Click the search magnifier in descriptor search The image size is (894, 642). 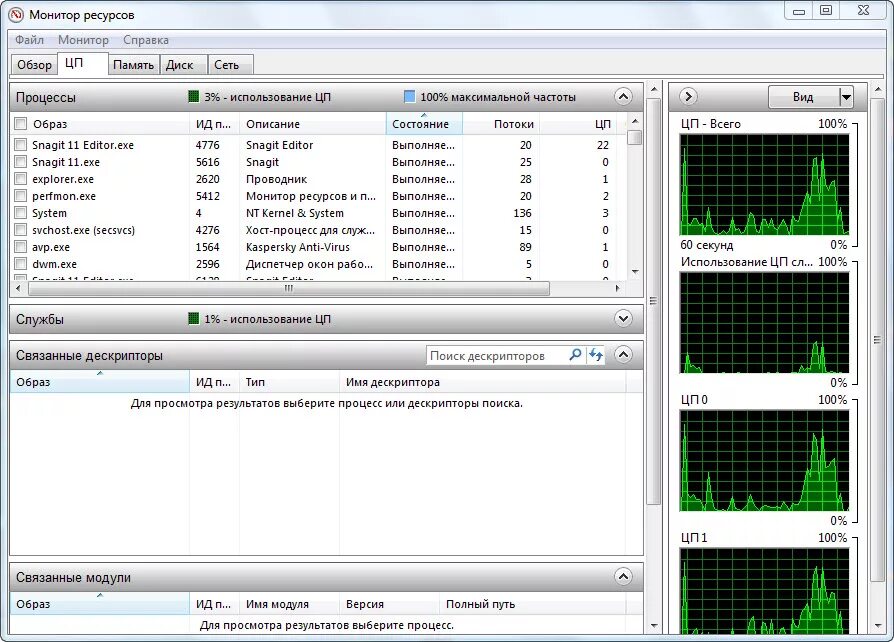coord(575,355)
